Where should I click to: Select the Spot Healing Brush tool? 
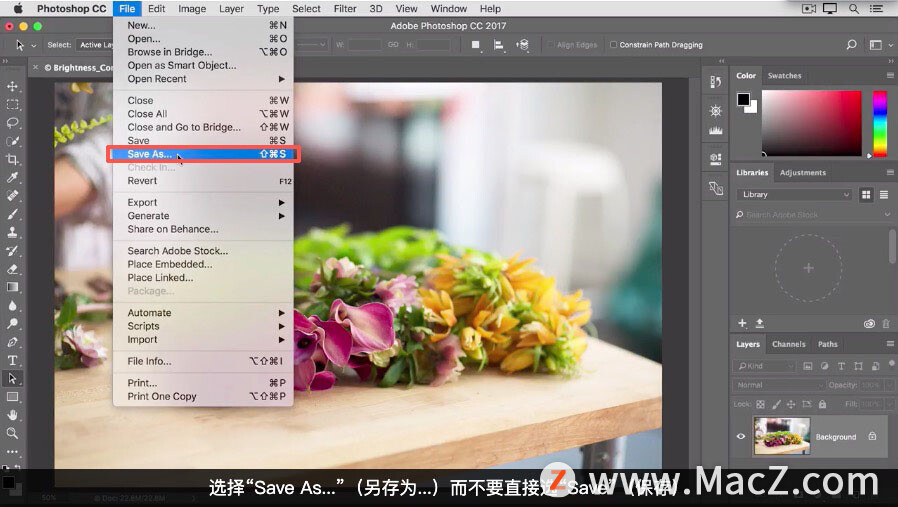coord(12,196)
